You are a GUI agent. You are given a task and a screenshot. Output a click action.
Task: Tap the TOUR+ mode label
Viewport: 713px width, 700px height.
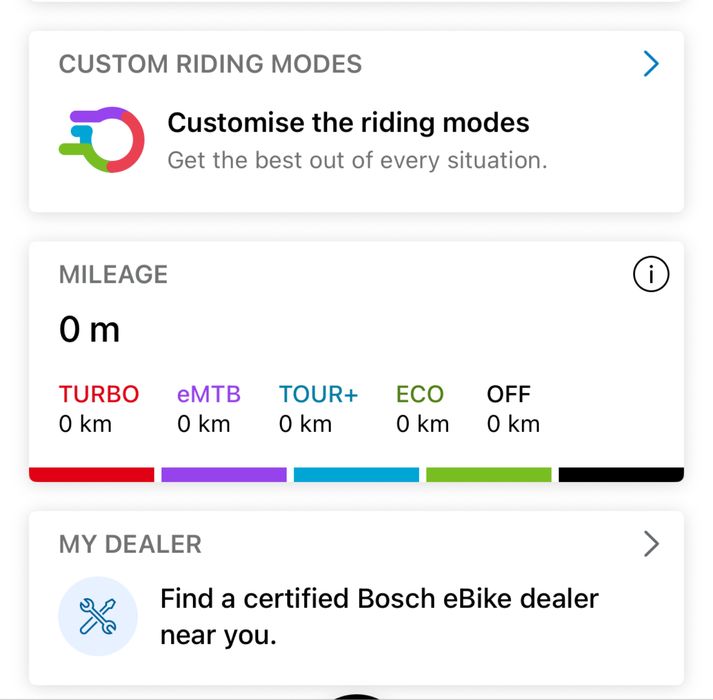(318, 394)
